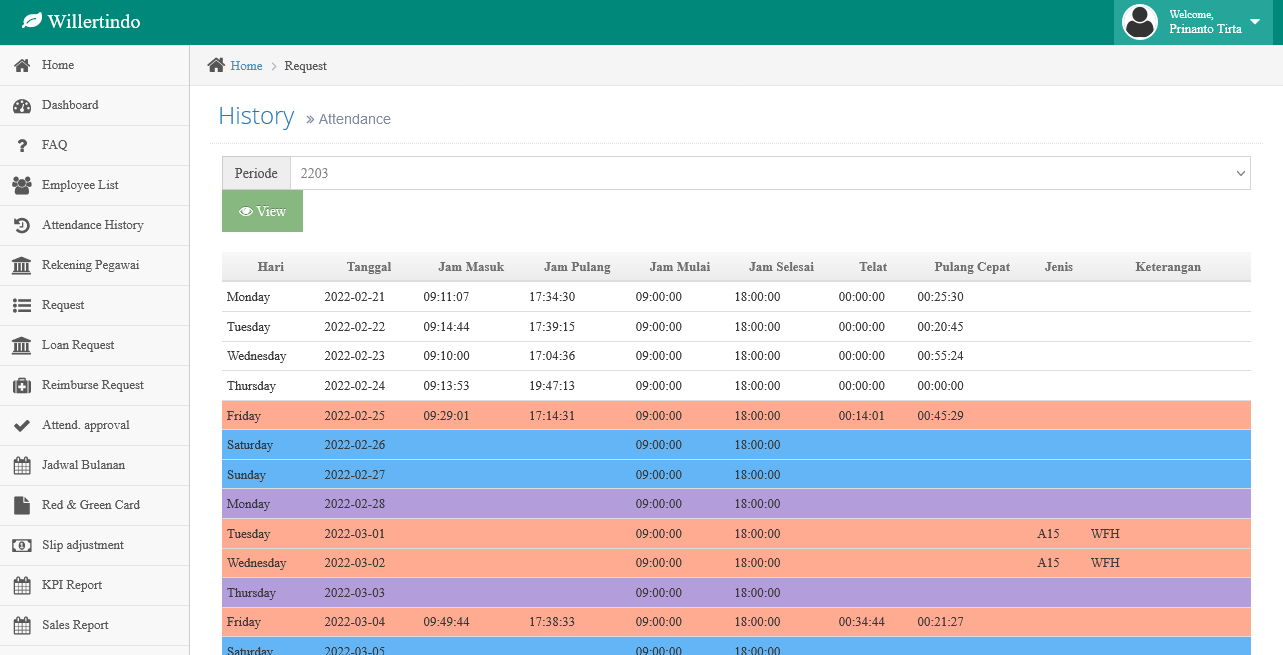Click the Telat column header

[x=873, y=267]
